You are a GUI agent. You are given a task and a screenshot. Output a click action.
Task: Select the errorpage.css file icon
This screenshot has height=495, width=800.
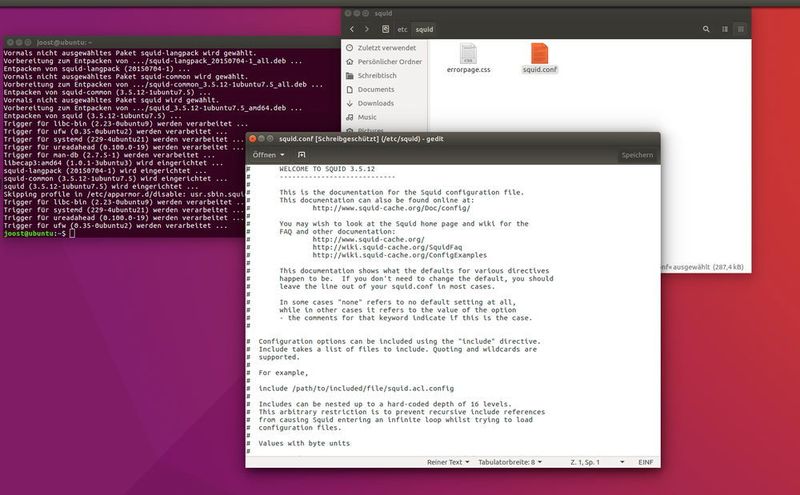(468, 54)
